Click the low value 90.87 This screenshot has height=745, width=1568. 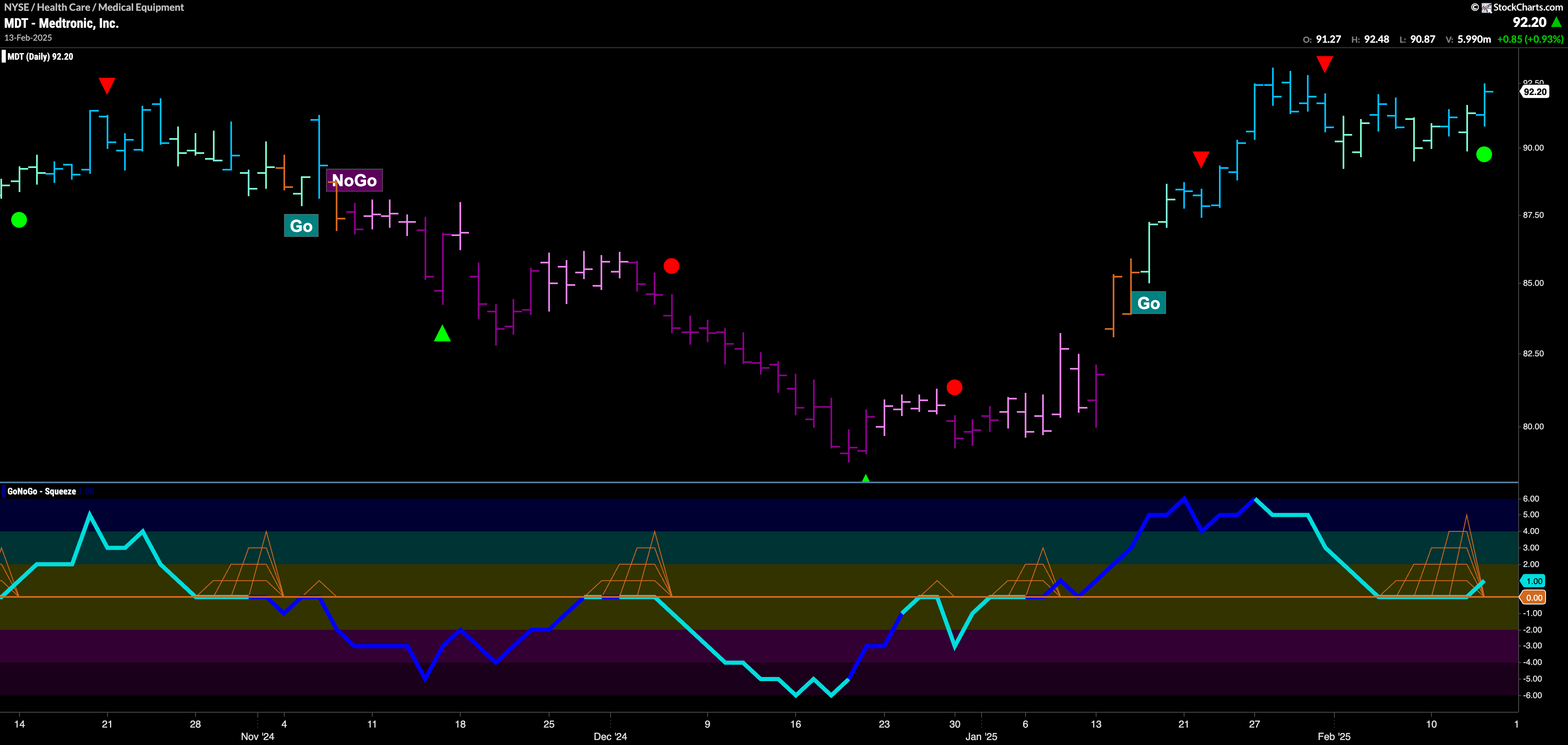tap(1422, 39)
